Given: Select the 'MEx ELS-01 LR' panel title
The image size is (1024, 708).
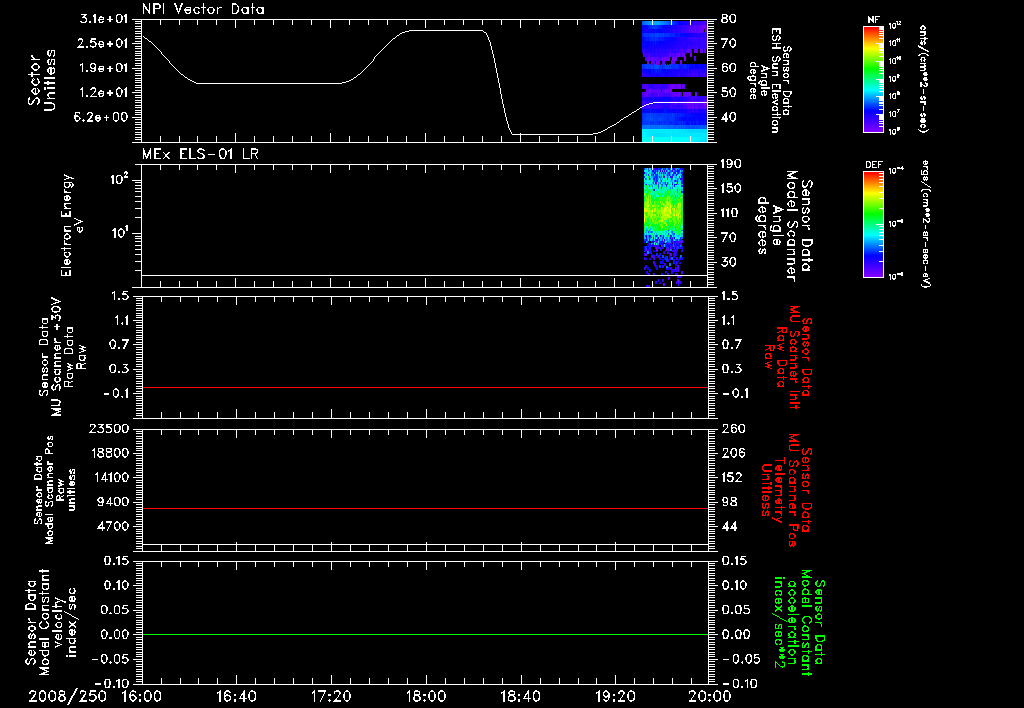Looking at the screenshot, I should [x=200, y=154].
